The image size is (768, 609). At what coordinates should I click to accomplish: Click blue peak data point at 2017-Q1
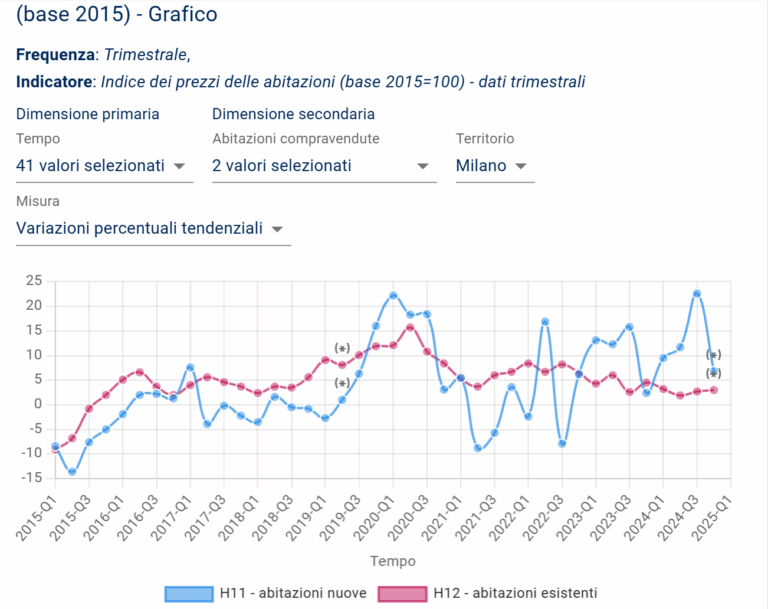[x=190, y=368]
